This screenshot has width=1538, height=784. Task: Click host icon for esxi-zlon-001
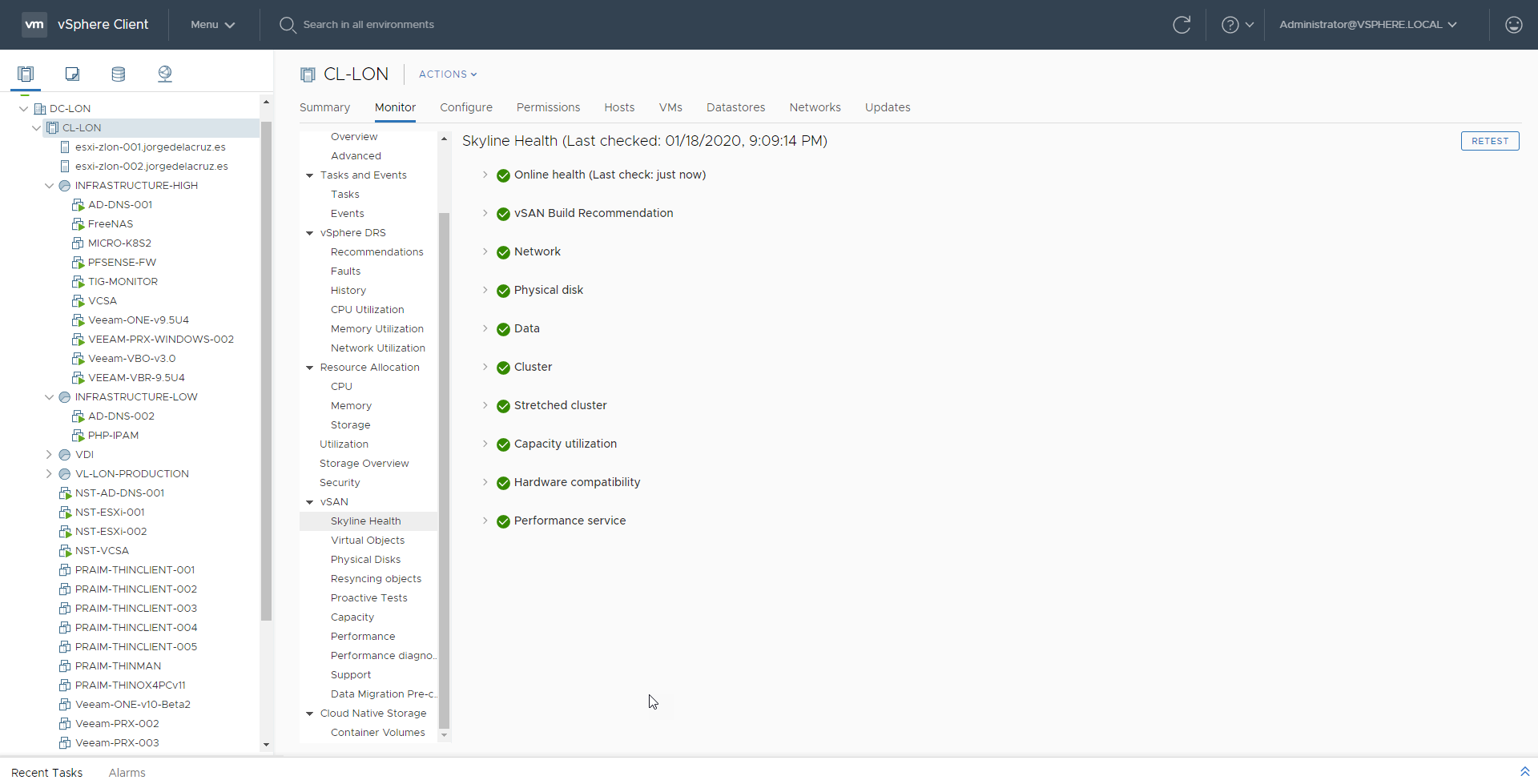(65, 147)
